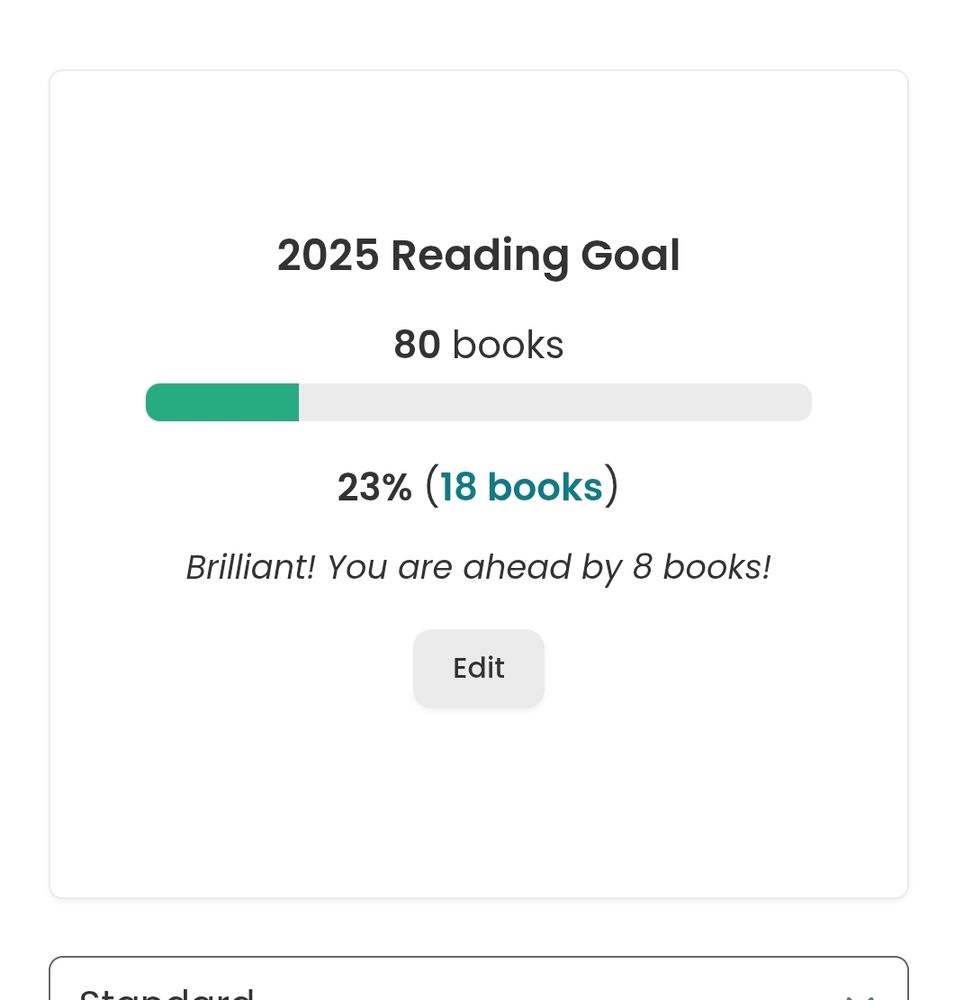Click the Standard label text
This screenshot has height=1000, width=964.
pos(166,992)
